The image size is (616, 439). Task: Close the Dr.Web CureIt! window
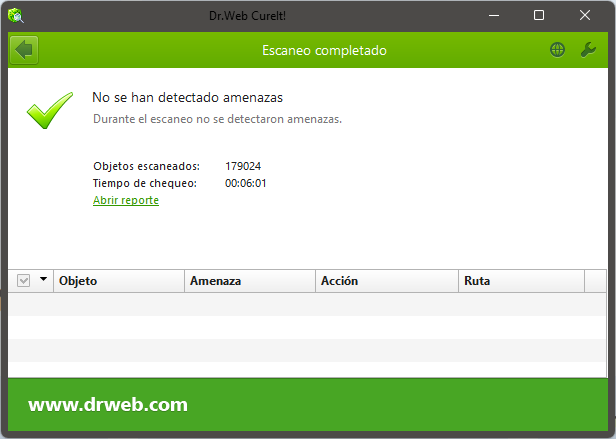tap(585, 16)
